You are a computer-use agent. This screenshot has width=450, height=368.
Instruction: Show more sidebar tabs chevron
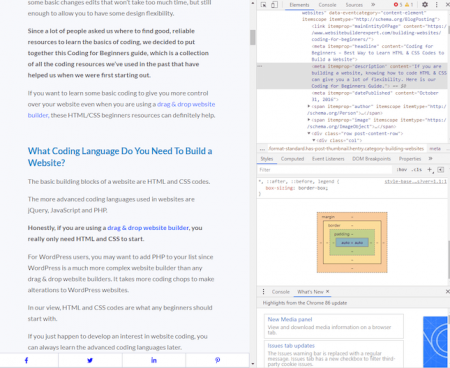click(x=430, y=159)
